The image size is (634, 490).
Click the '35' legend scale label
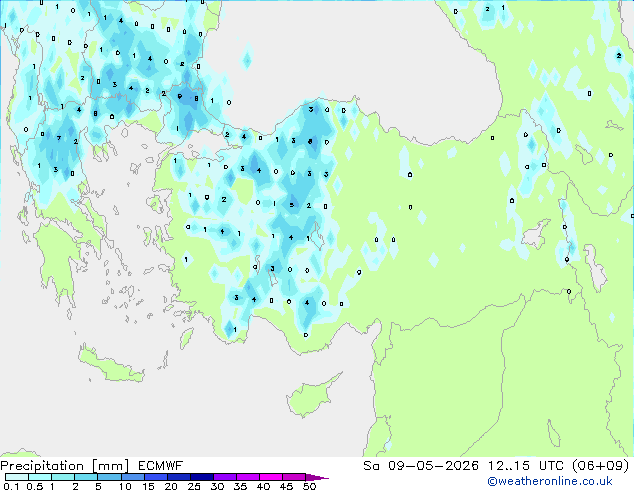[x=240, y=486]
